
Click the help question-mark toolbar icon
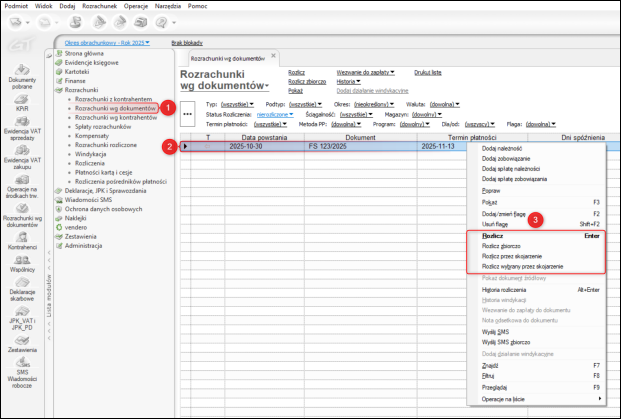pos(161,23)
